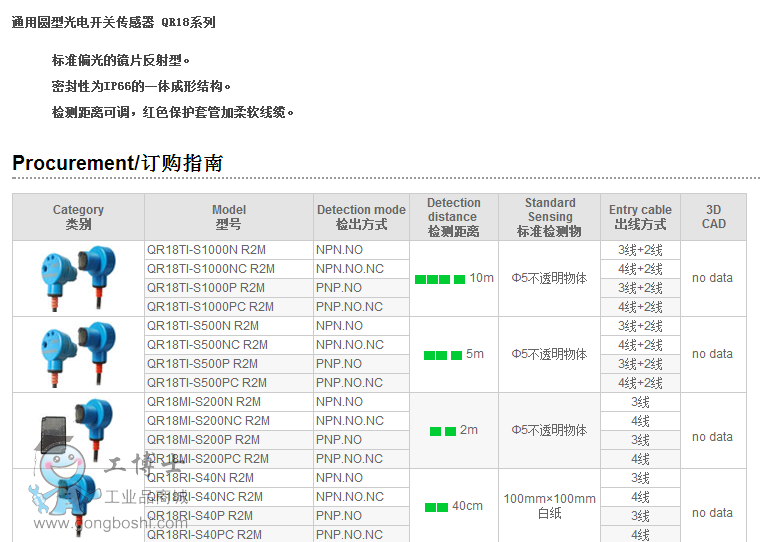Screen dimensions: 761x542
Task: Click the Entry cable 出线方式 column header
Action: coord(640,217)
